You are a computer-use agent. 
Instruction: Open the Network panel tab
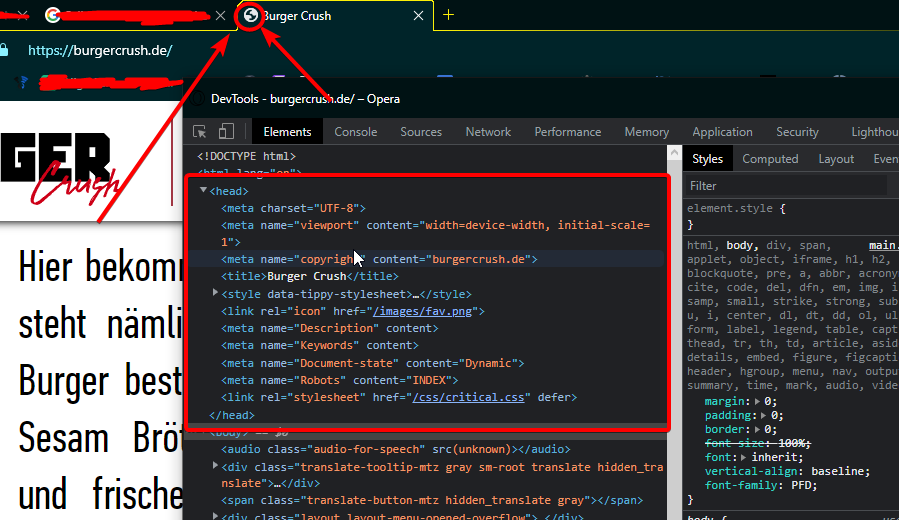coord(488,132)
